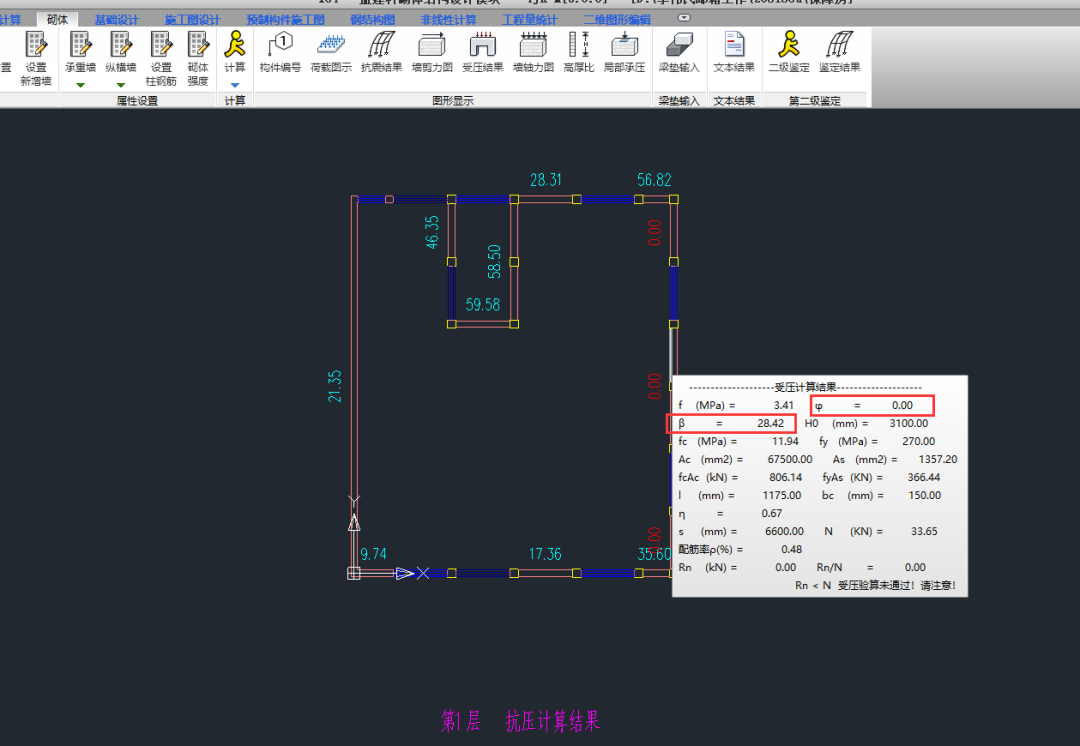1080x746 pixels.
Task: Open the 文本结果 text results document icon
Action: point(734,45)
